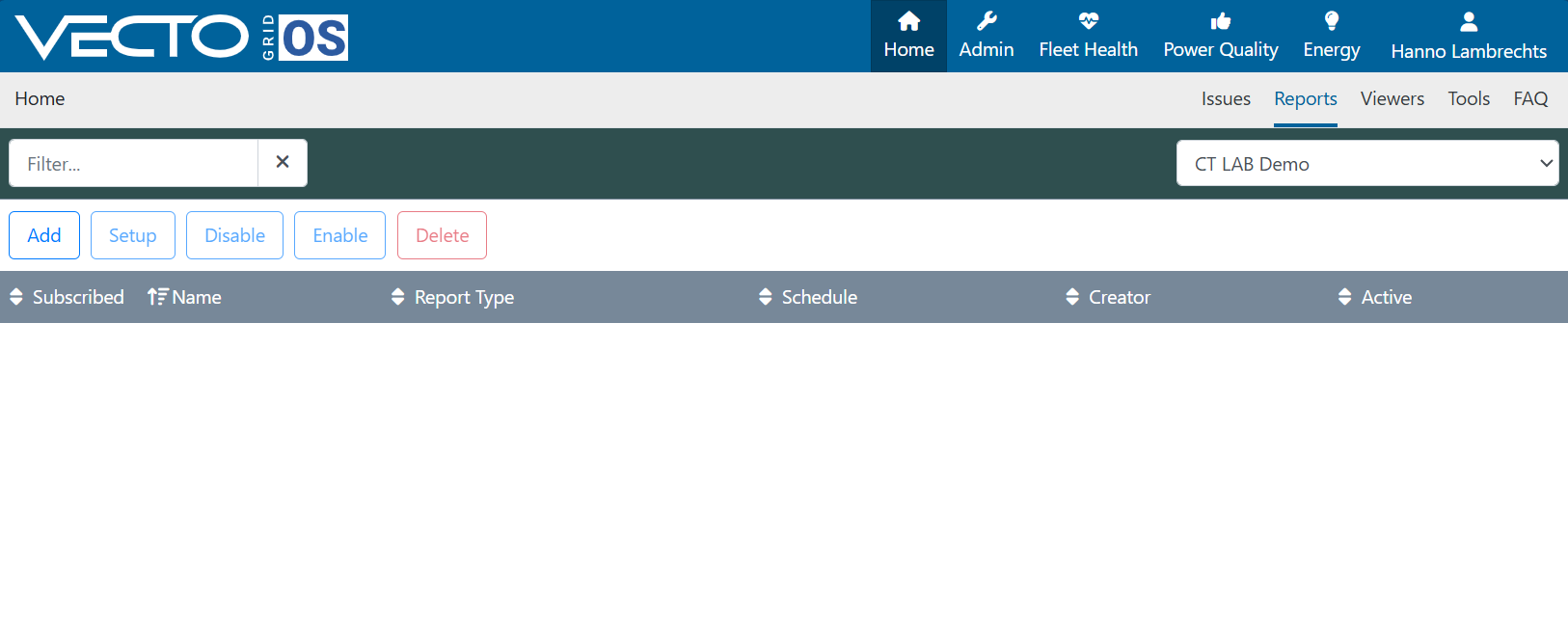Click the Vecto Grid OS logo

point(181,38)
